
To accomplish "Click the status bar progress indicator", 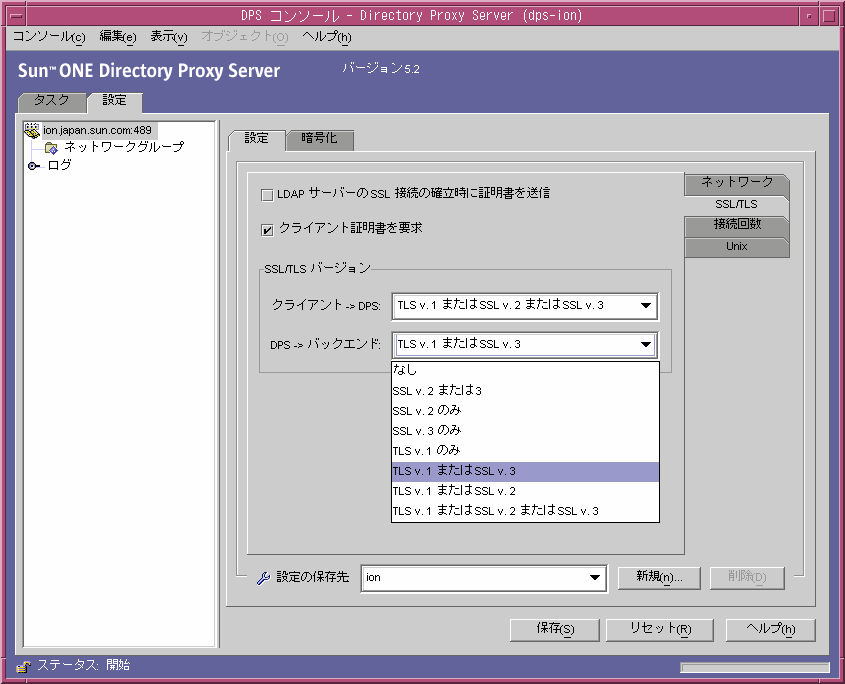I will [754, 668].
